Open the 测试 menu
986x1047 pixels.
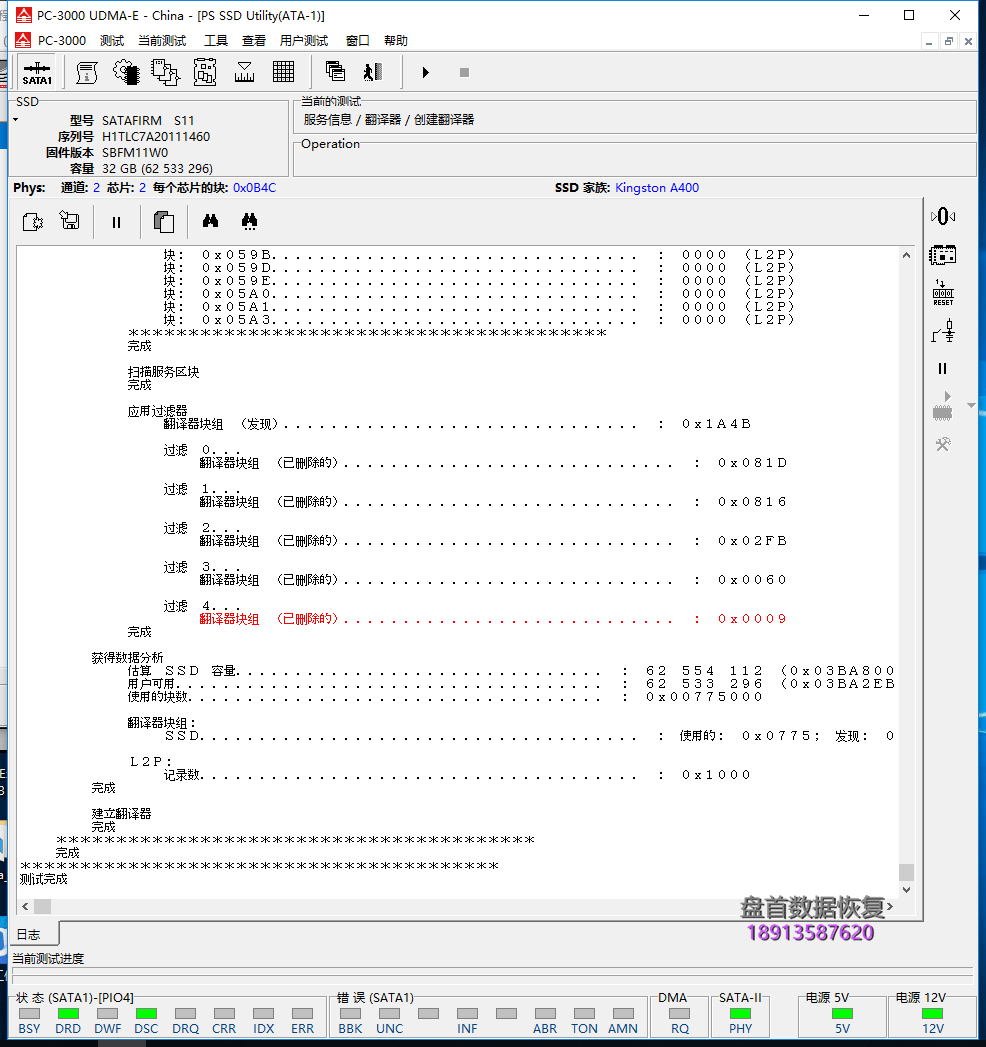[x=112, y=41]
